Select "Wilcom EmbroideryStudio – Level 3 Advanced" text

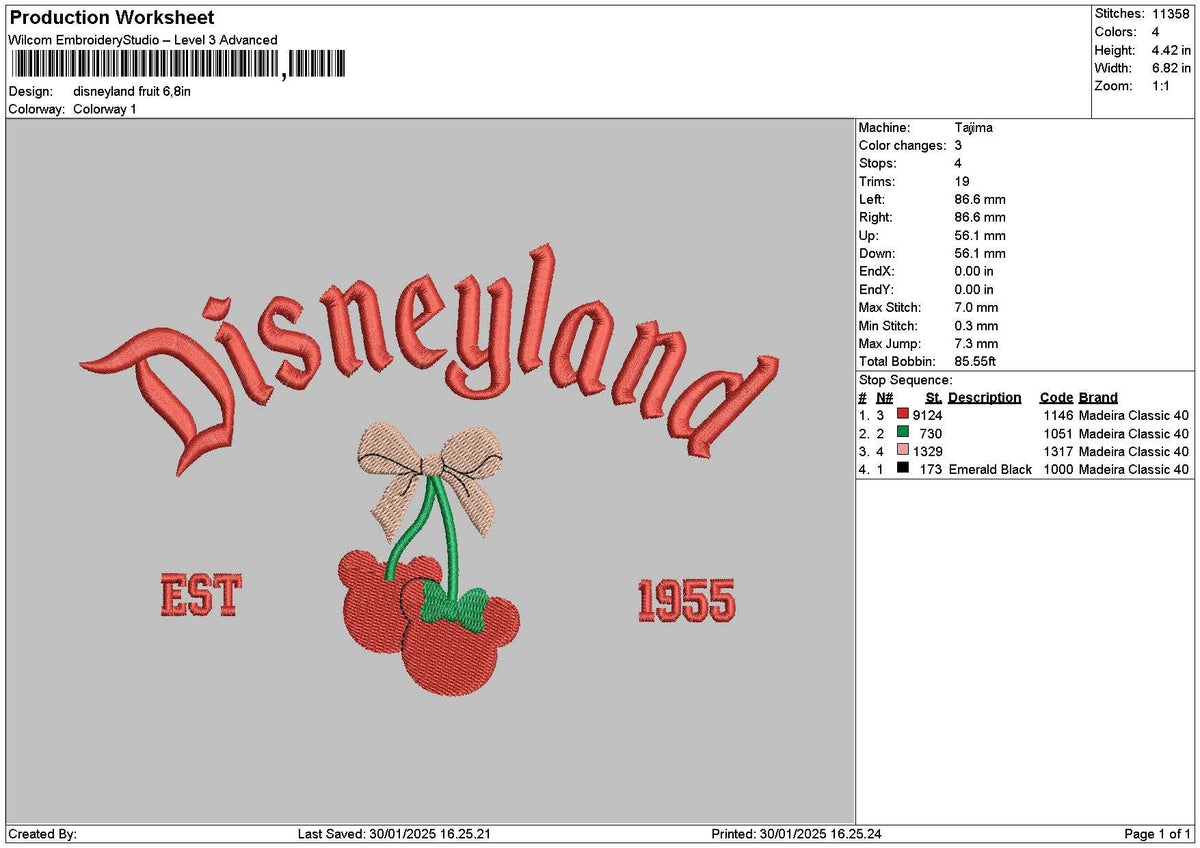[143, 40]
